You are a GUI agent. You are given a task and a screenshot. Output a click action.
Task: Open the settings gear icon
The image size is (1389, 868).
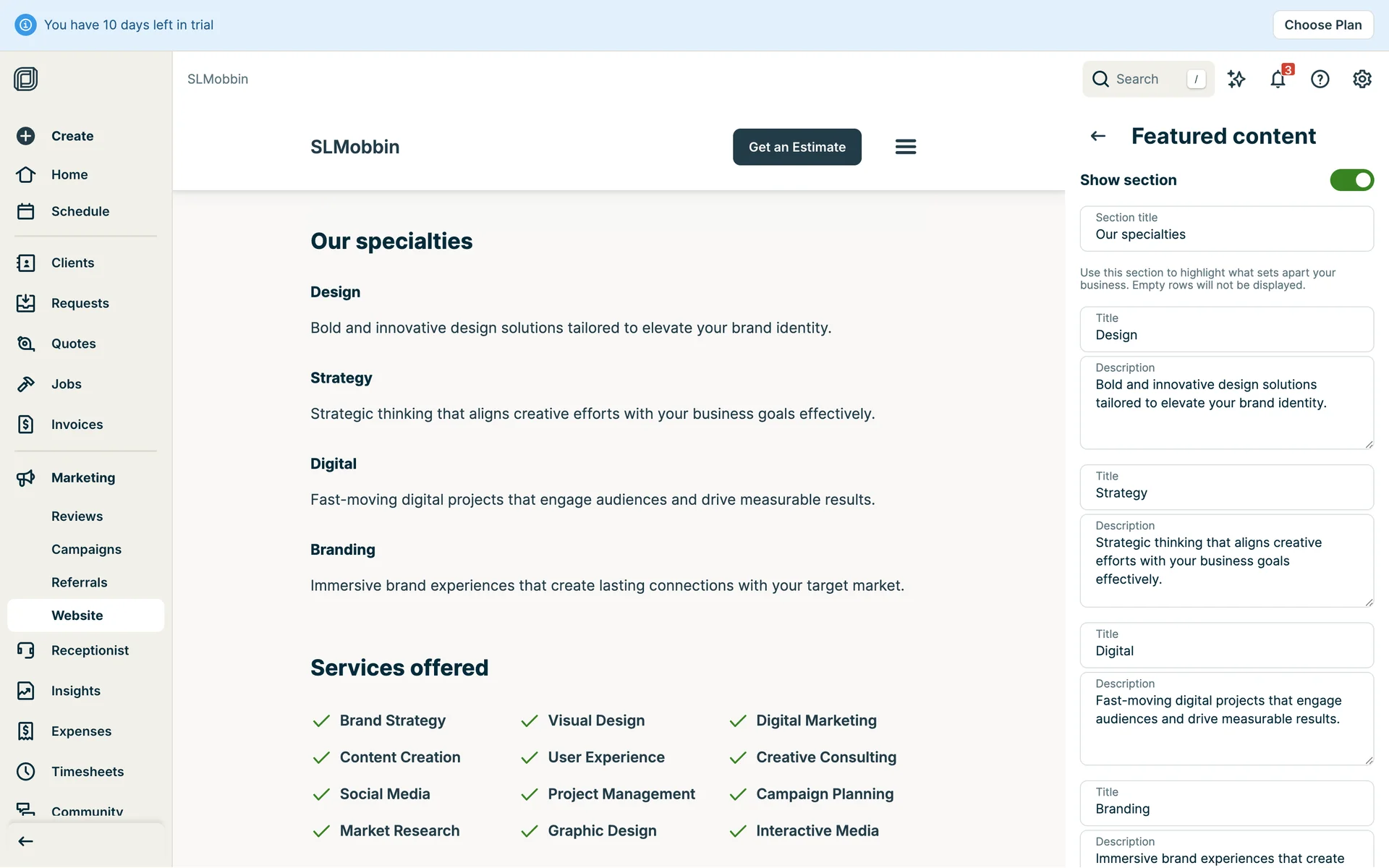pos(1362,79)
